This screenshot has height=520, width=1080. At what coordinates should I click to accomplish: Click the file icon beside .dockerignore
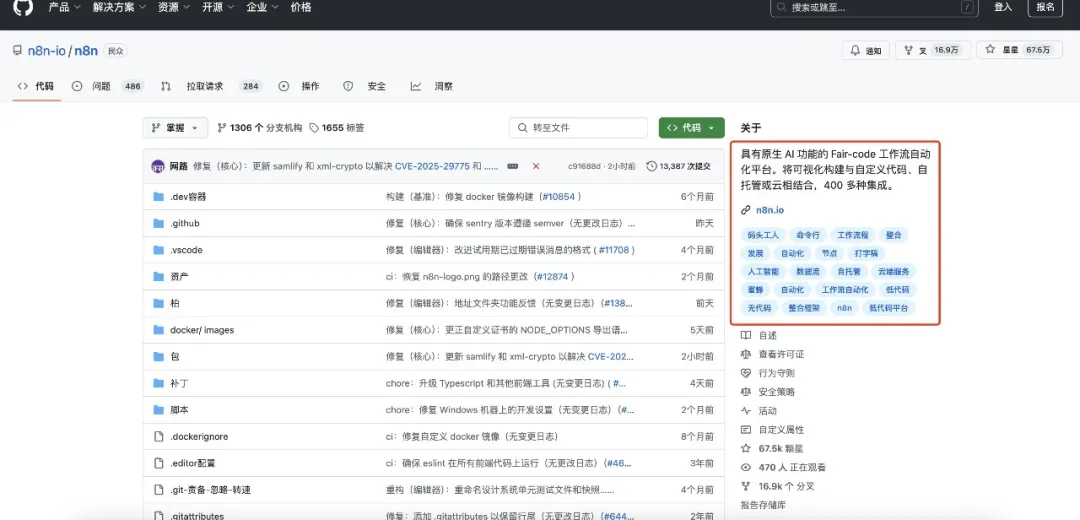coord(158,437)
